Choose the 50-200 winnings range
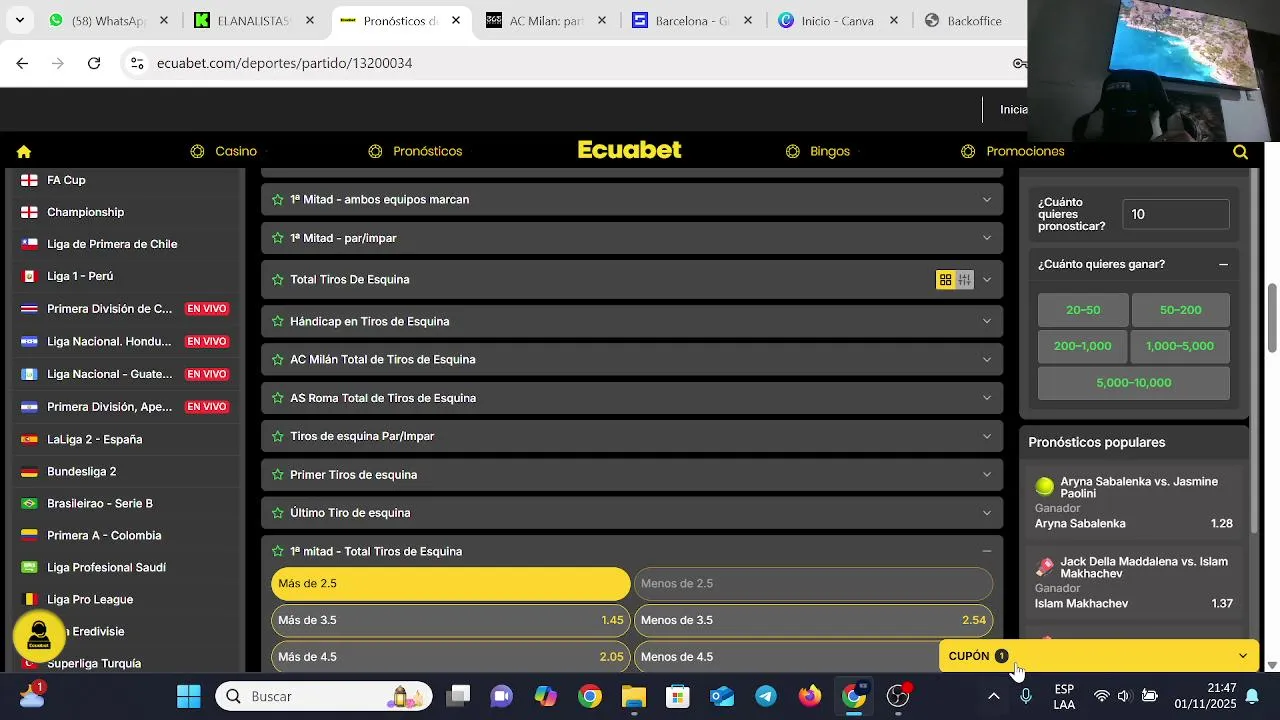 (x=1181, y=310)
